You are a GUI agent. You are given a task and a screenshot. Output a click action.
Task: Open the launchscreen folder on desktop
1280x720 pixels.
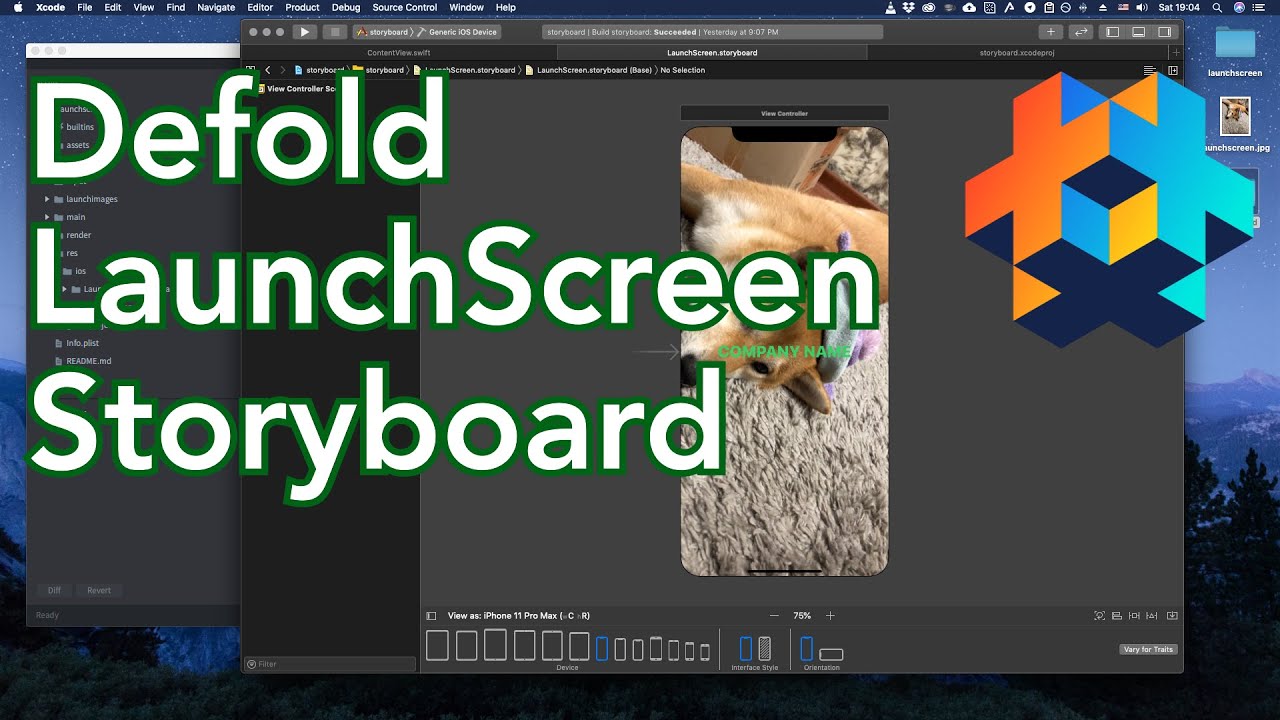pos(1235,50)
